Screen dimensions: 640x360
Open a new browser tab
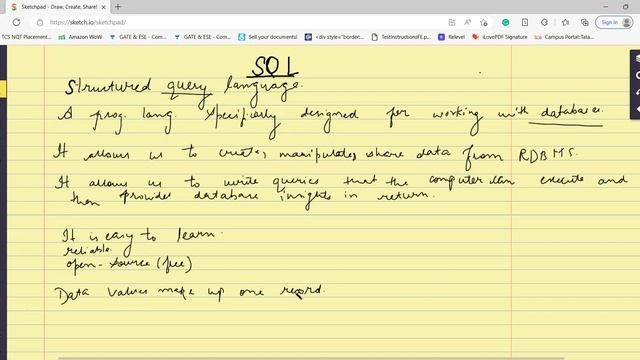pos(118,7)
